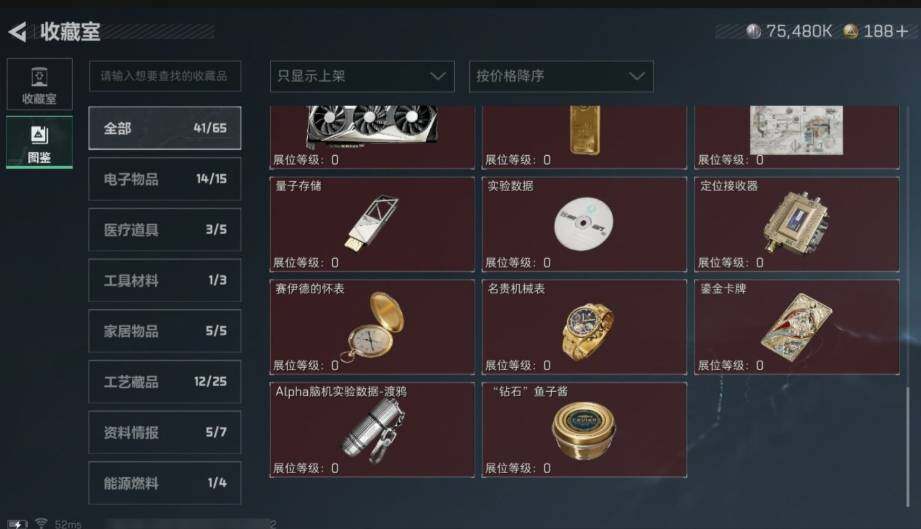The image size is (921, 529).
Task: Open the 收藏室 sidebar icon
Action: pyautogui.click(x=39, y=84)
